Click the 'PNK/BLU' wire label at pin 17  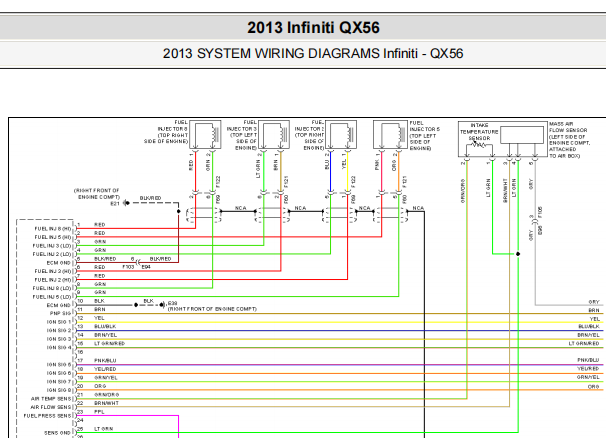[105, 361]
